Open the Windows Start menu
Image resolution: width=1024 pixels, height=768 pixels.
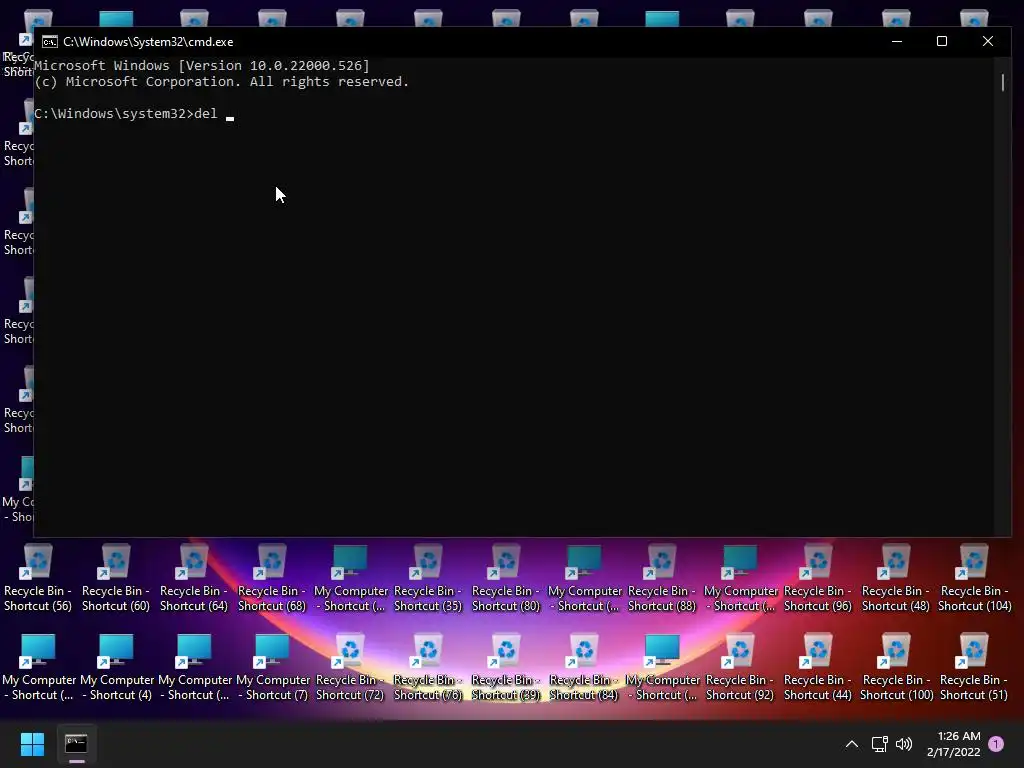(x=32, y=744)
